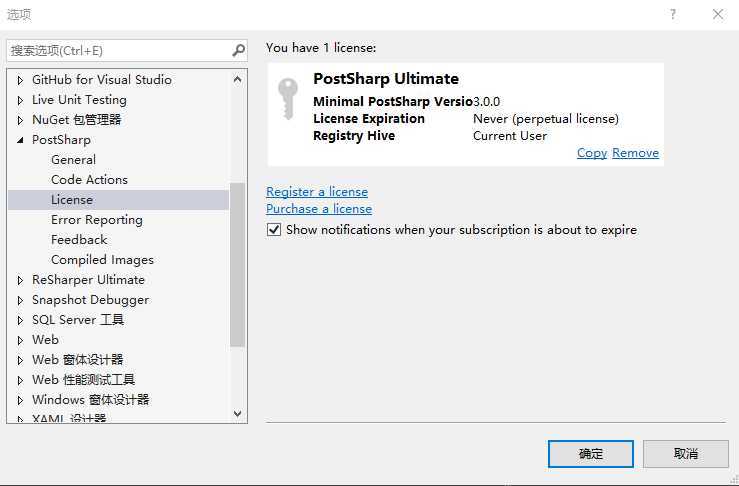Expand Snapshot Debugger node
The width and height of the screenshot is (739, 486).
click(x=20, y=300)
